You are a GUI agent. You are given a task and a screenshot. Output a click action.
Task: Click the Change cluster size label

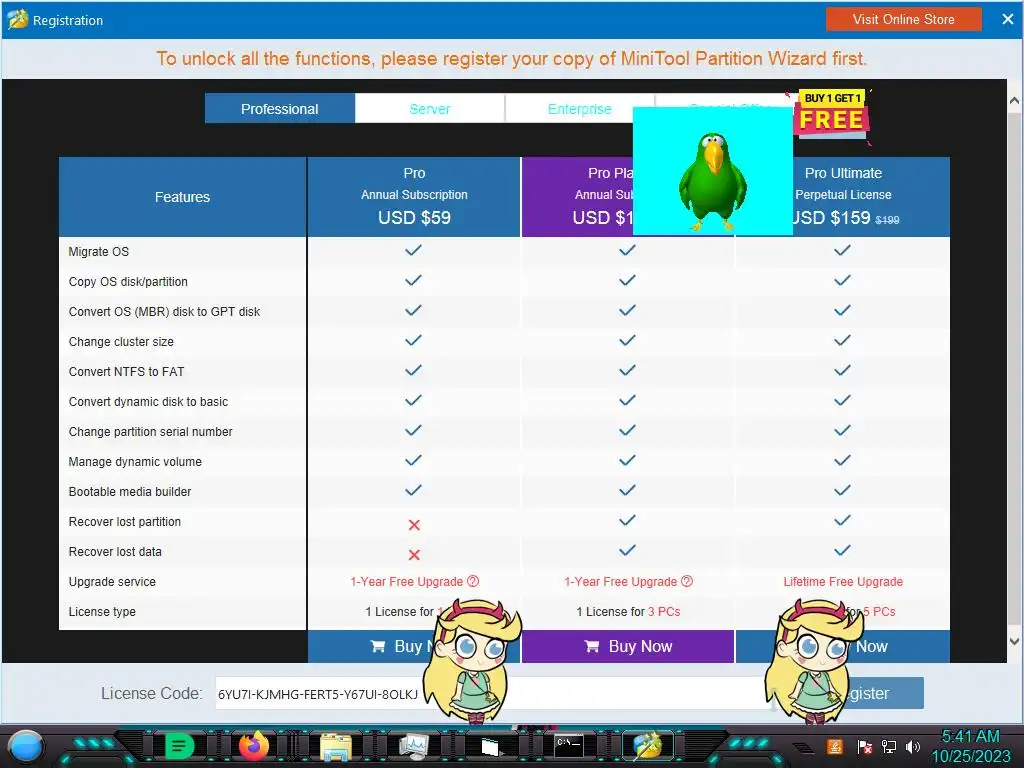point(121,342)
